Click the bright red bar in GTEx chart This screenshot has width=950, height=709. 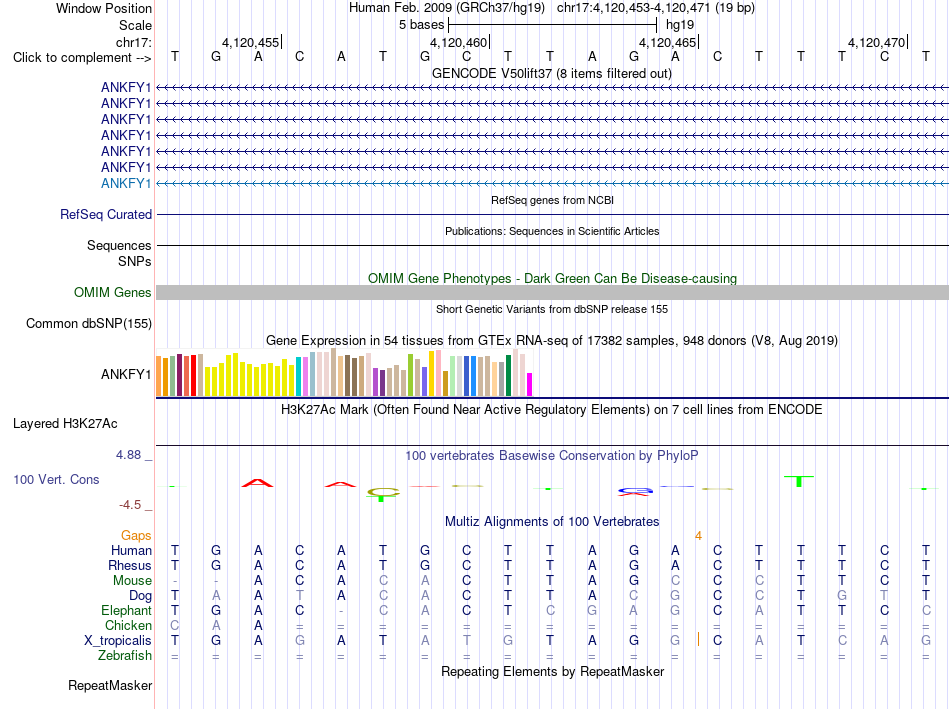pos(193,376)
